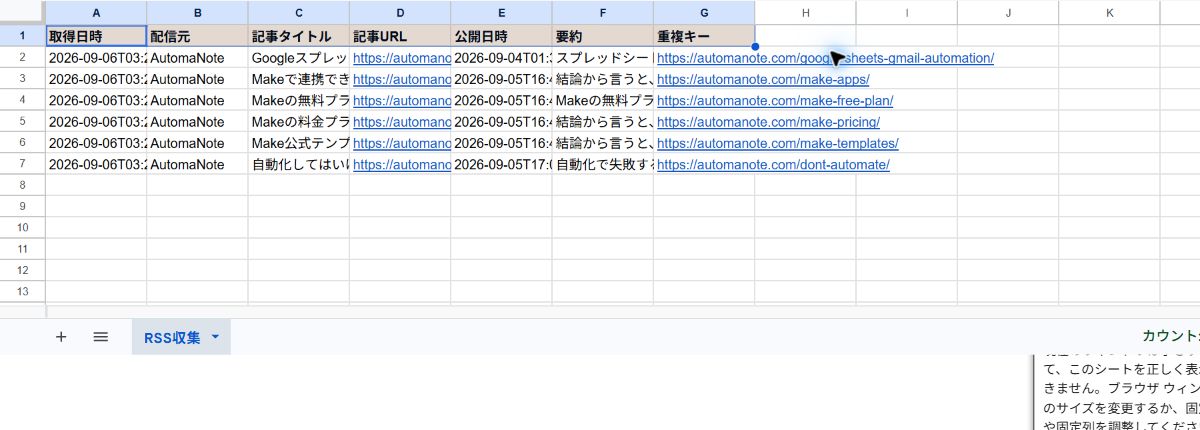Screen dimensions: 1200x430
Task: Expand the RSS収集 tab dropdown arrow
Action: point(215,337)
